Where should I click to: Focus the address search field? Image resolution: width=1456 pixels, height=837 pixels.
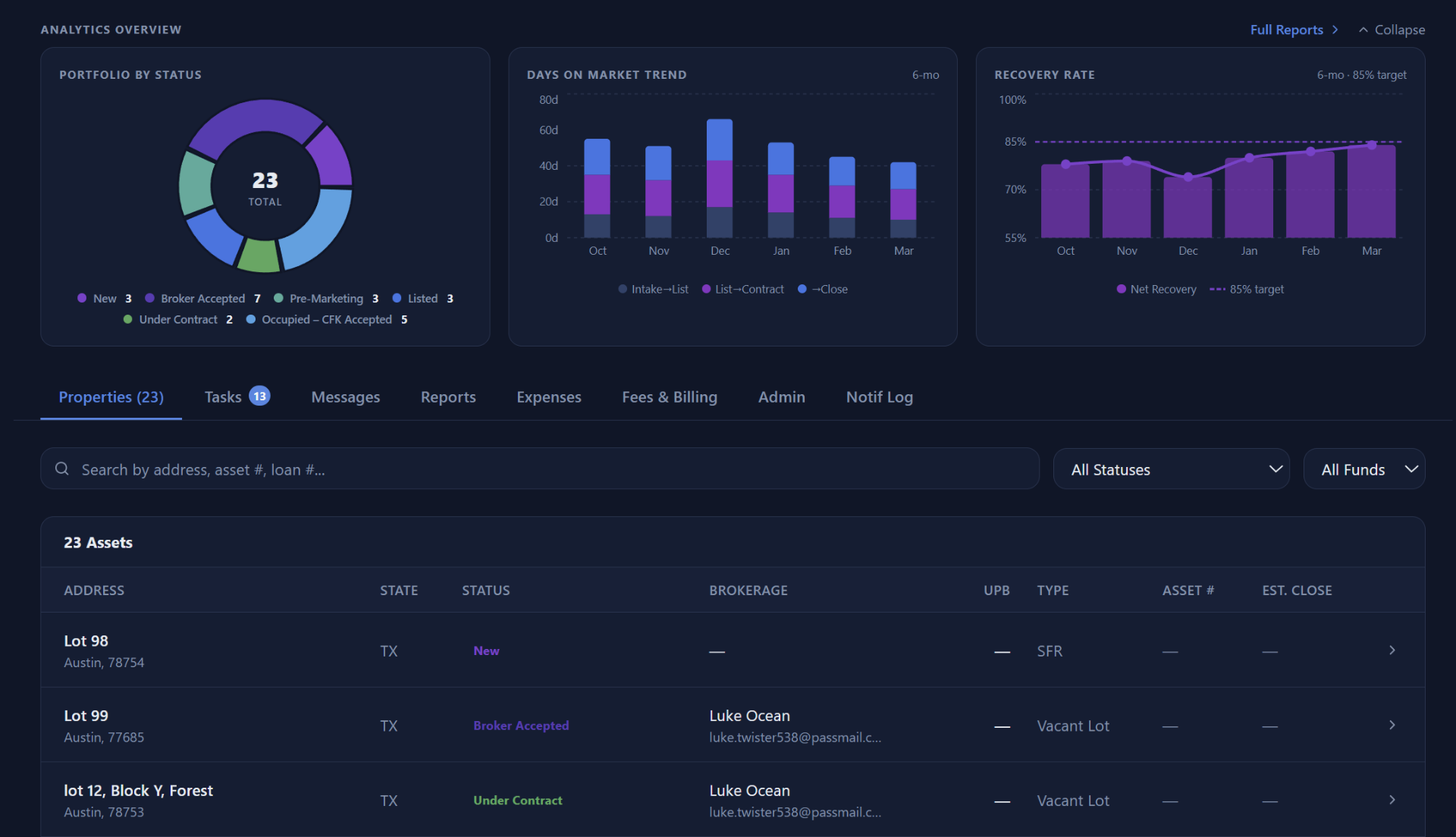[x=539, y=469]
